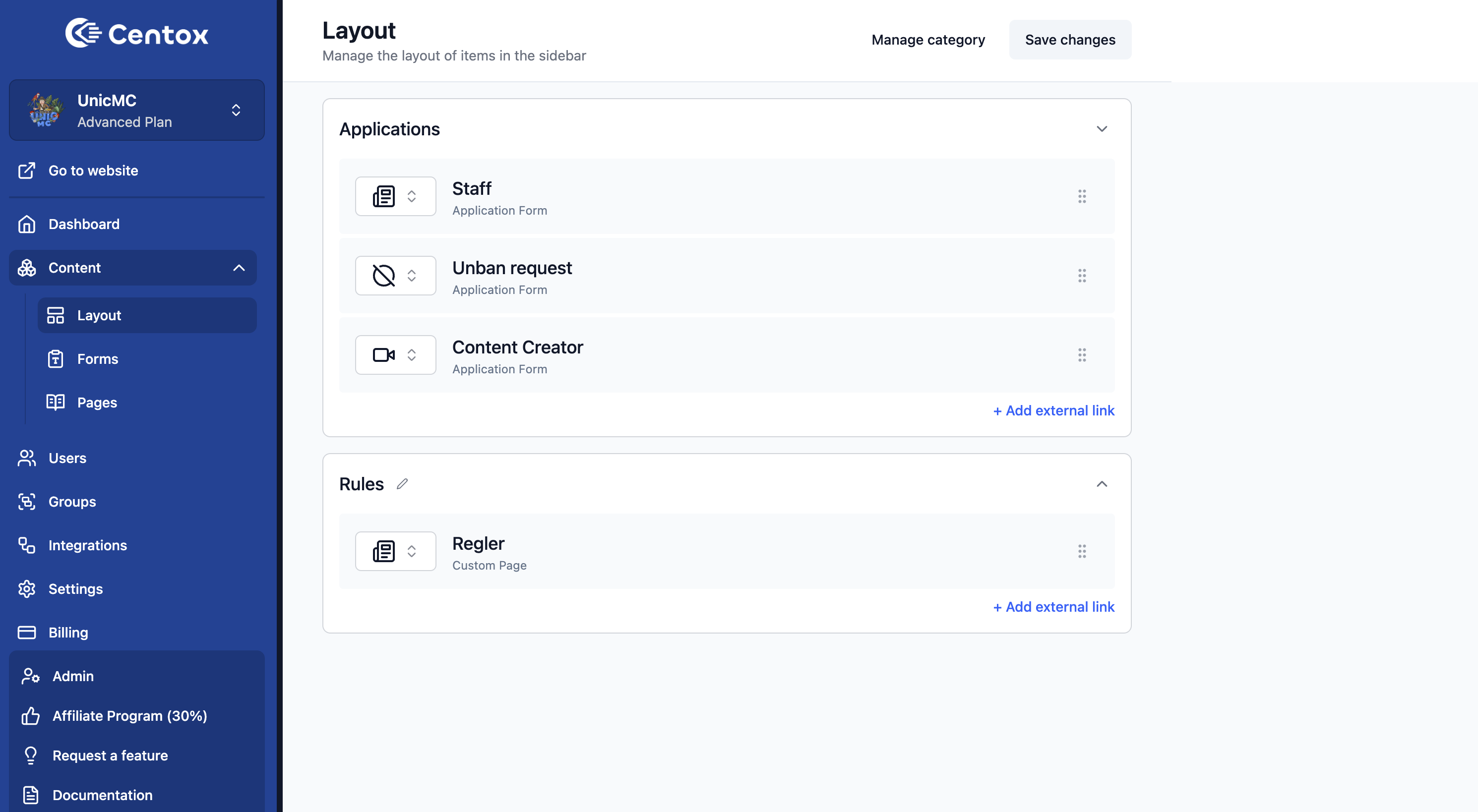Open Forms in the sidebar
Image resolution: width=1478 pixels, height=812 pixels.
click(x=98, y=359)
